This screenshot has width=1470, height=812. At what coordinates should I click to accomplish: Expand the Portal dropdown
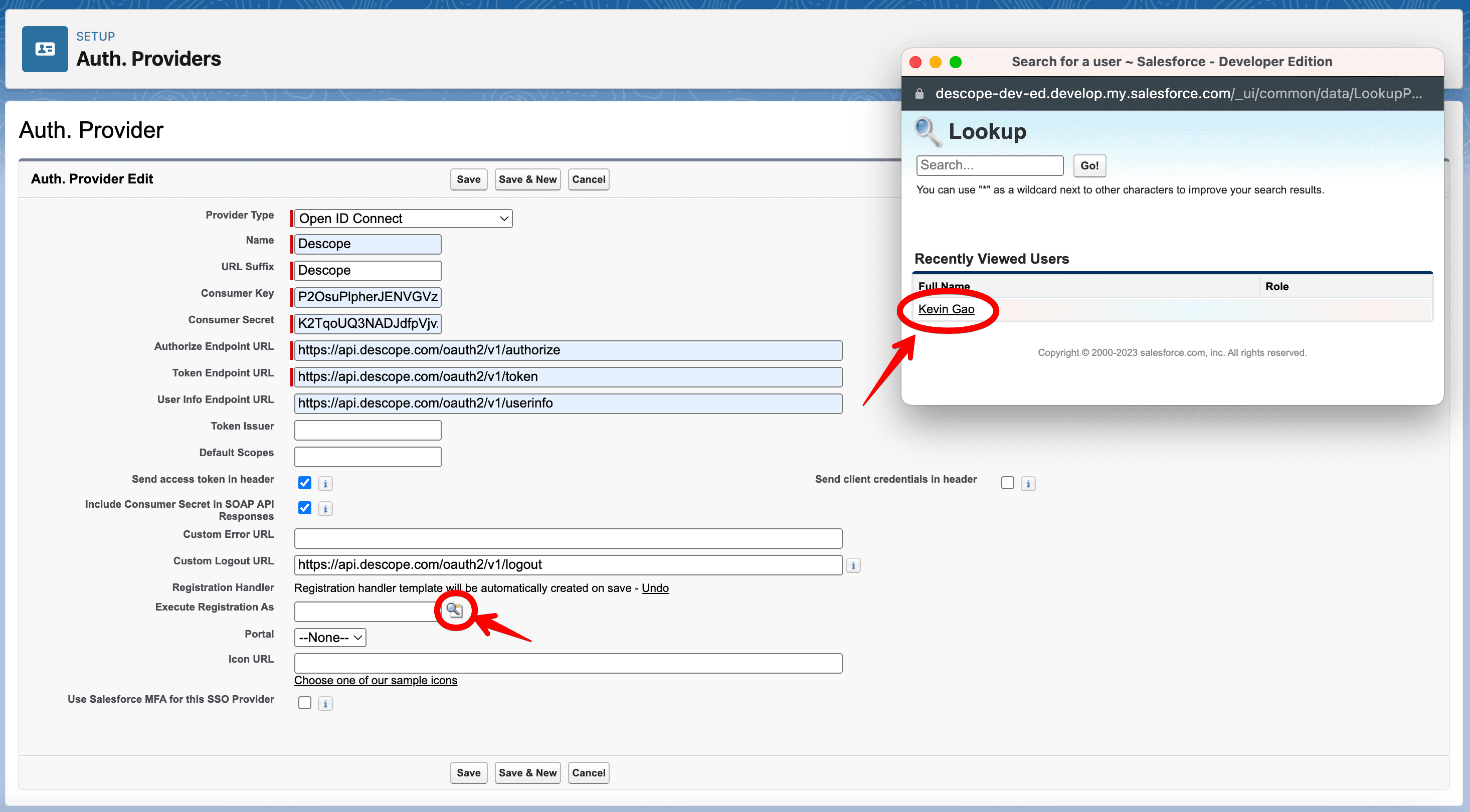click(330, 638)
